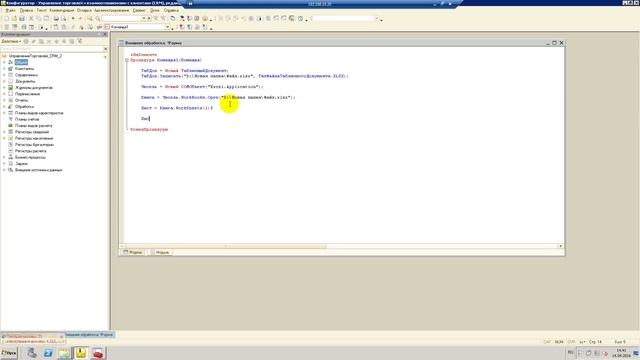Screen dimensions: 640x360
Task: Open the Команда1 procedure dropdown
Action: tap(167, 27)
